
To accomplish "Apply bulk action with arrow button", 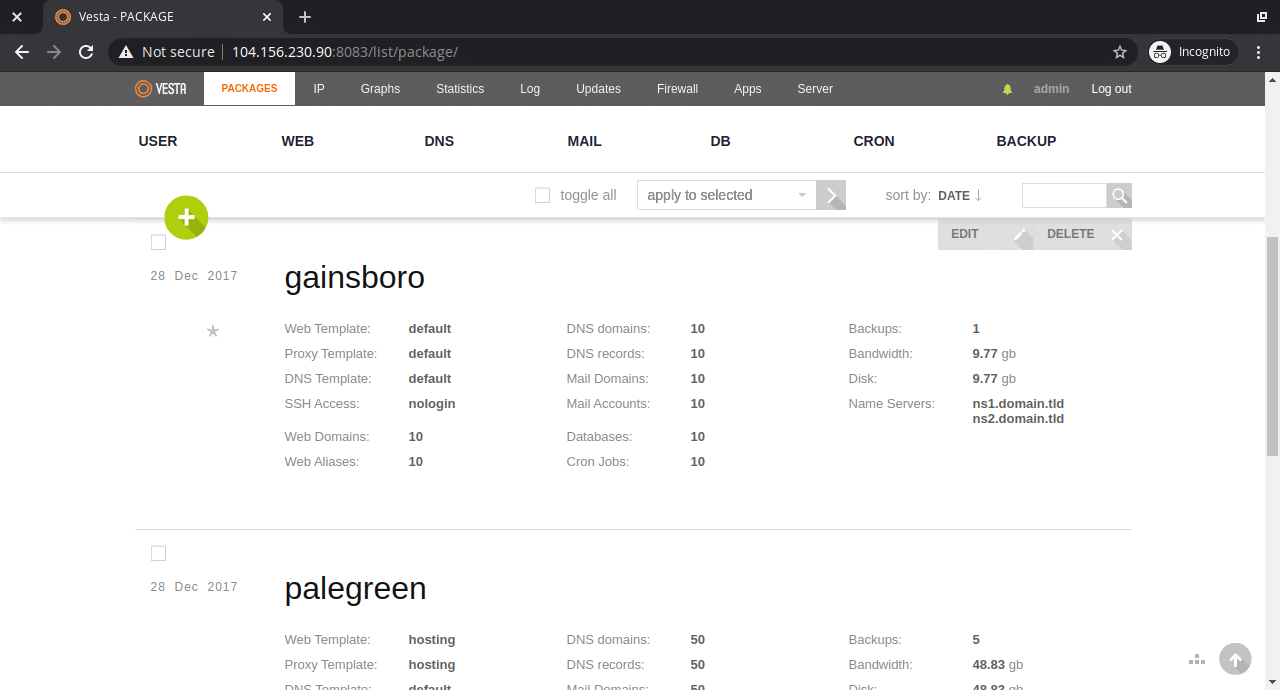I will [x=831, y=196].
